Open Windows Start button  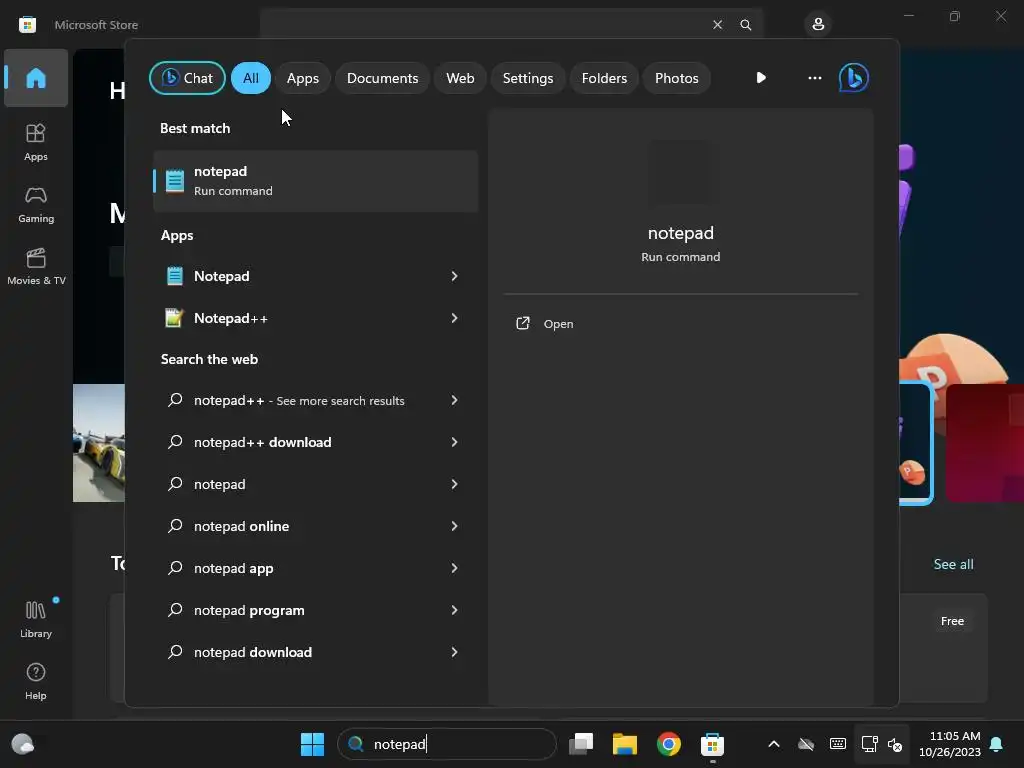312,744
